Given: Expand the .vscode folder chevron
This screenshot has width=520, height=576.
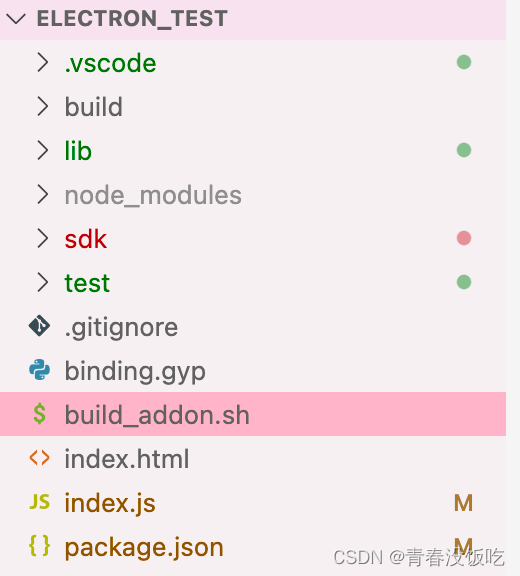Looking at the screenshot, I should (43, 62).
